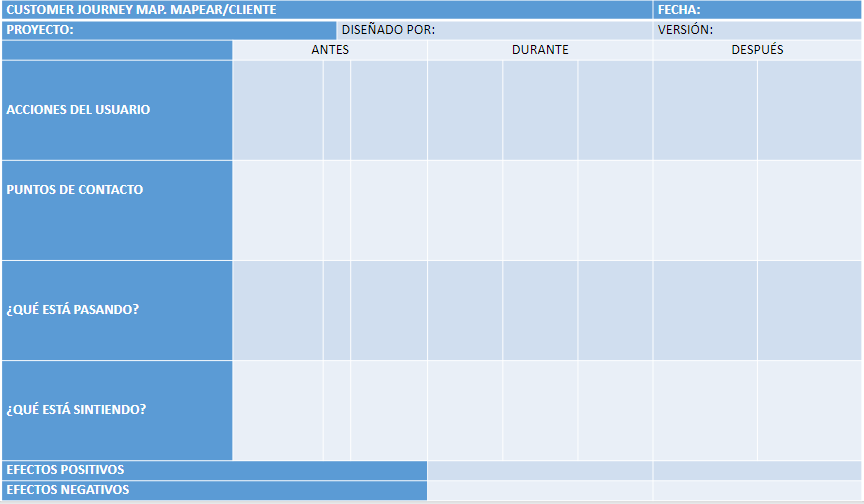Click the DESPUÉS column header
Viewport: 864px width, 504px height.
point(757,50)
